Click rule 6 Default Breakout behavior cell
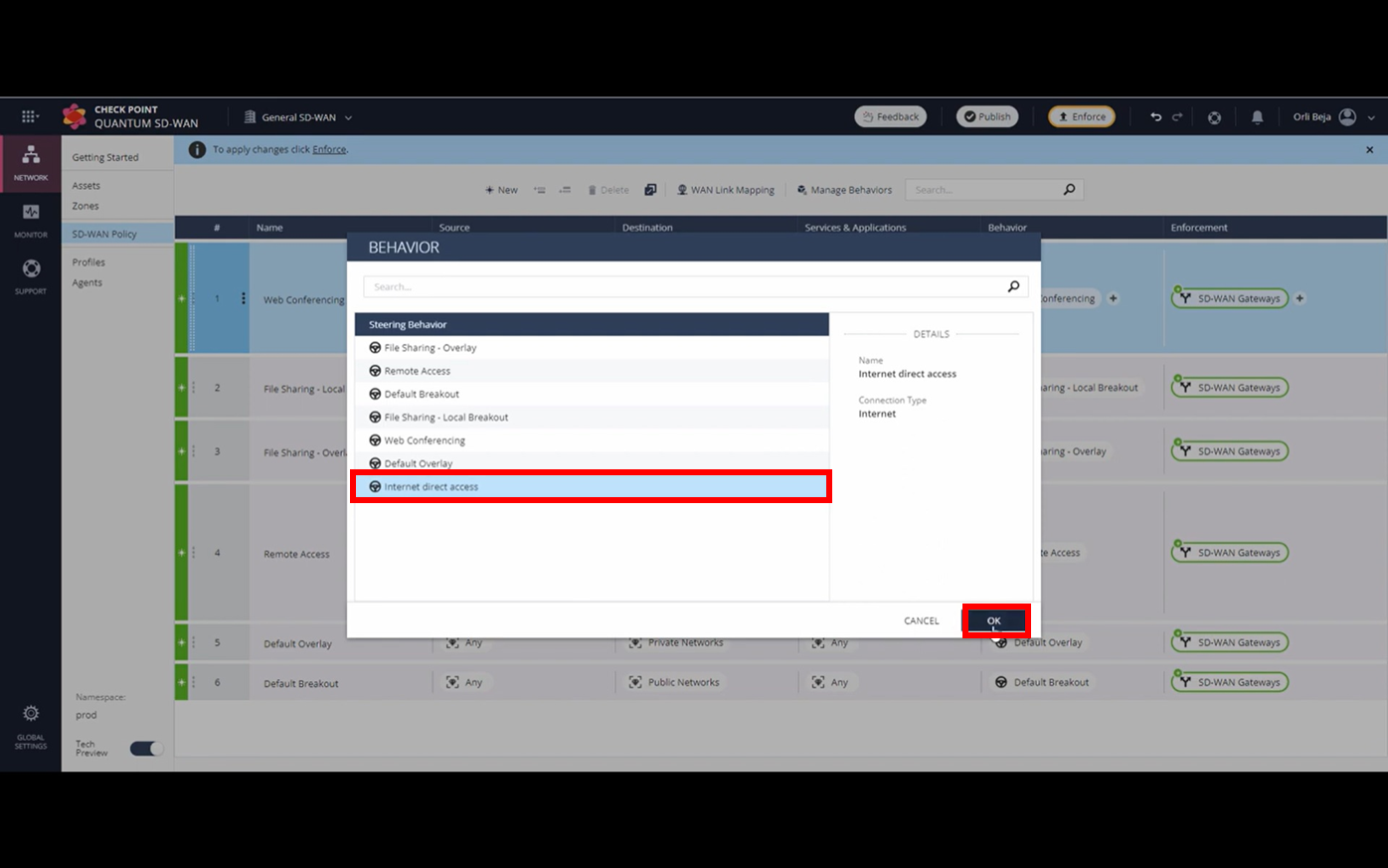The width and height of the screenshot is (1388, 868). tap(1042, 682)
